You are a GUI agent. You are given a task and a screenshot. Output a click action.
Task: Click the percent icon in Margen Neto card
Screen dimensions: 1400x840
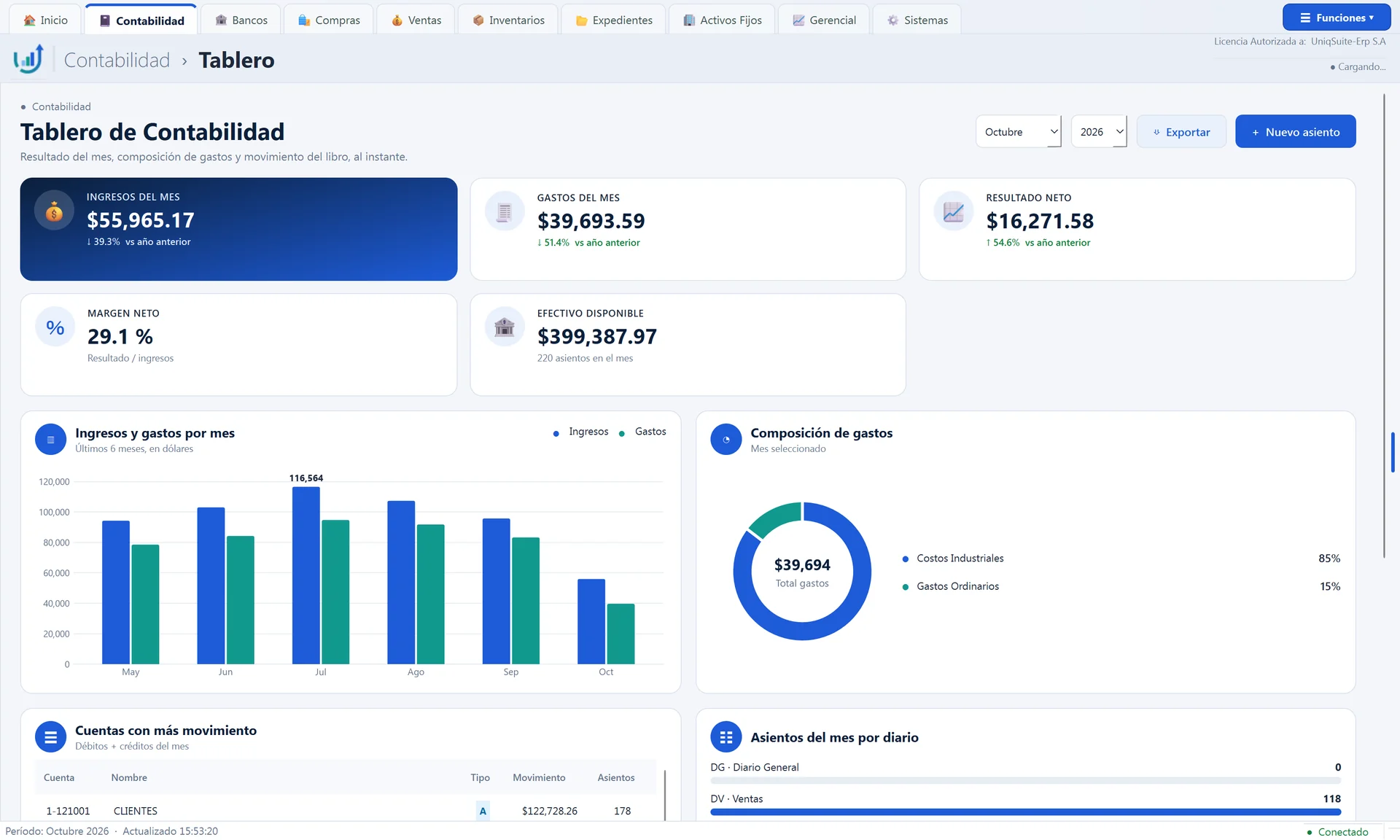coord(55,327)
